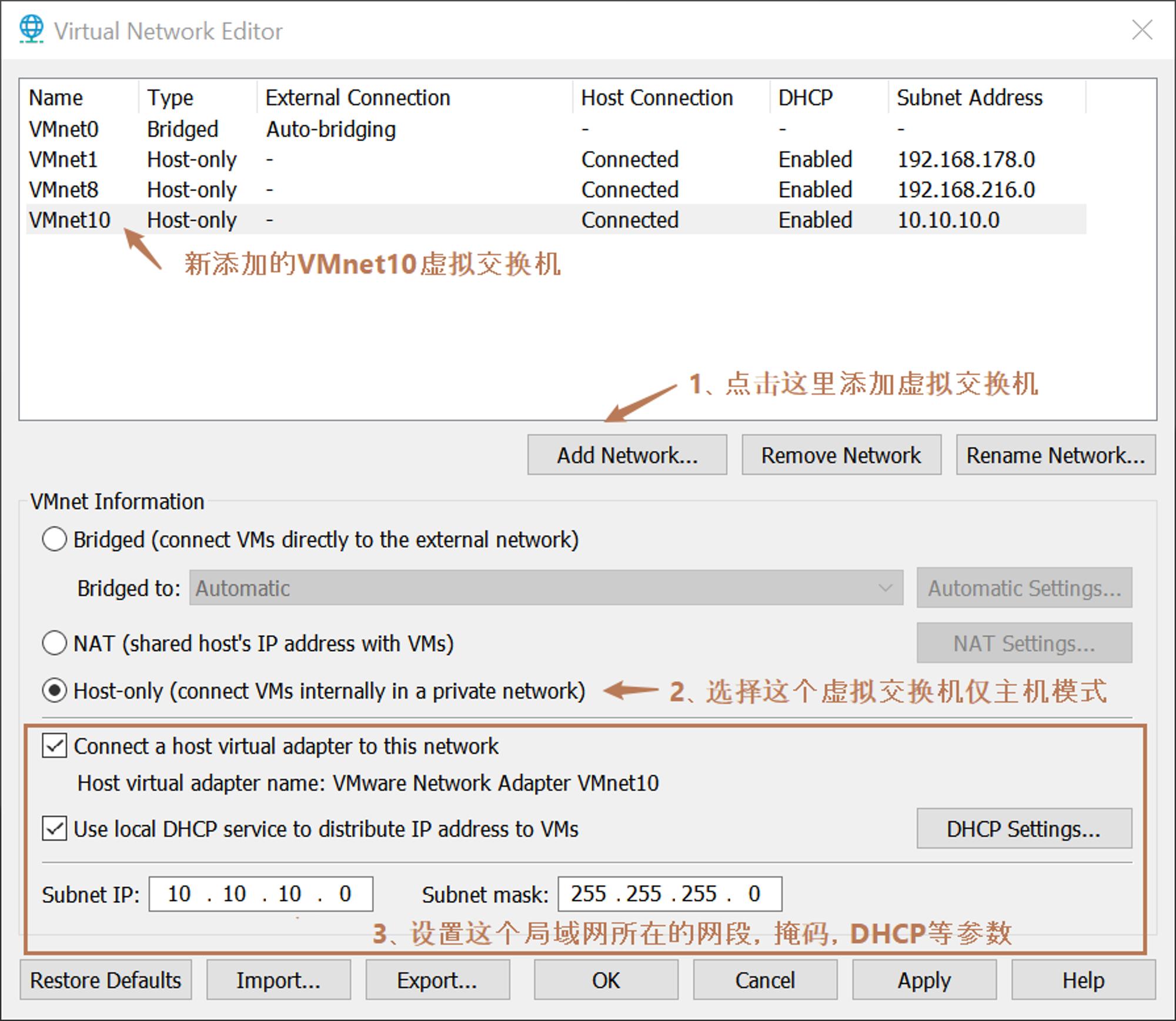Open NAT Settings button
Image resolution: width=1176 pixels, height=1021 pixels.
(1024, 643)
